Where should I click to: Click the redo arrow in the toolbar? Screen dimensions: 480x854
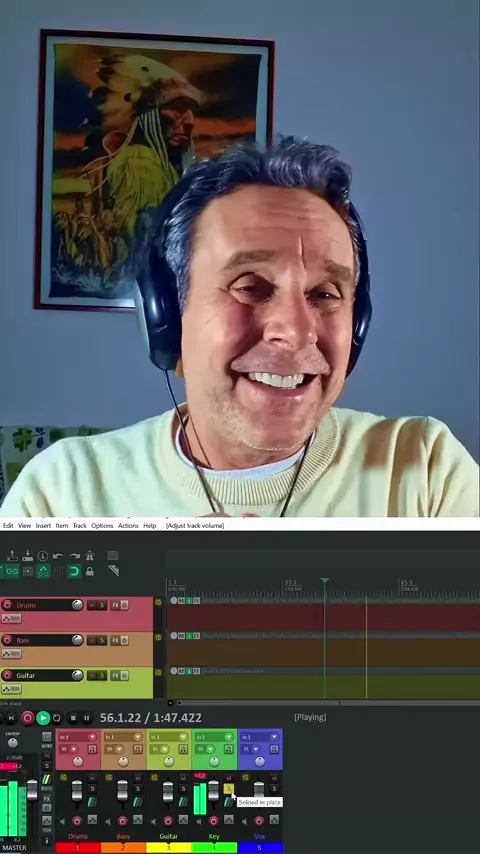(x=75, y=556)
